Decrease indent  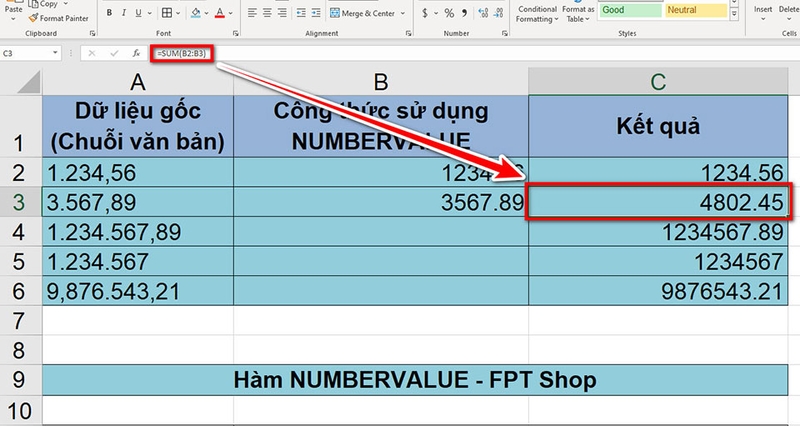click(301, 13)
